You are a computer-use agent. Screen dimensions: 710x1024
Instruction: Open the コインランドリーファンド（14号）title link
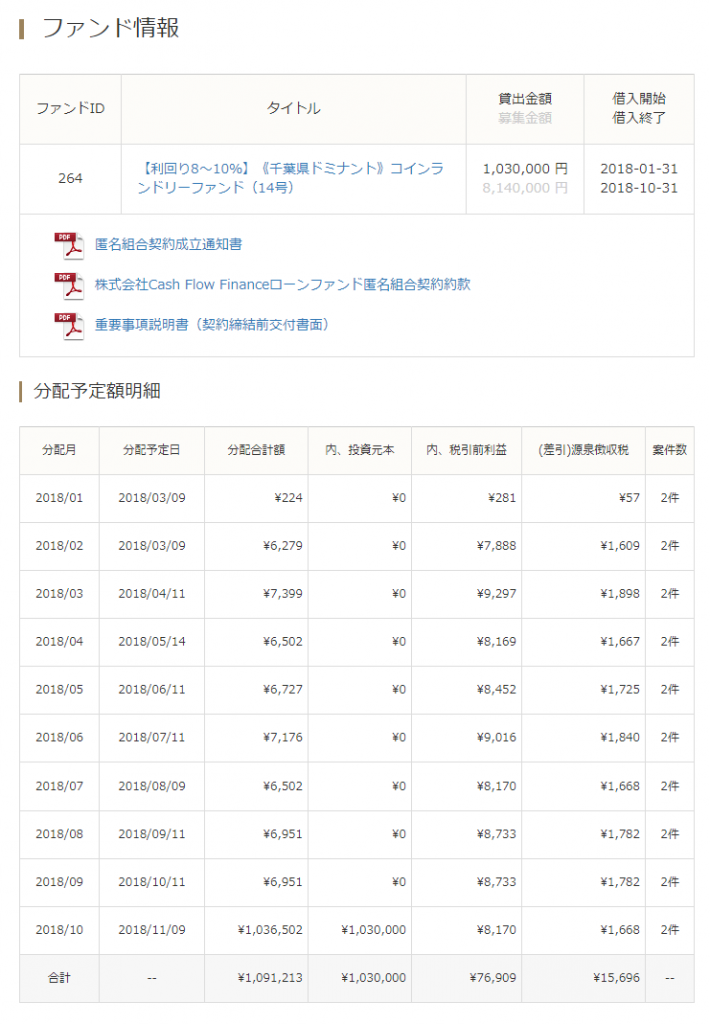click(293, 178)
